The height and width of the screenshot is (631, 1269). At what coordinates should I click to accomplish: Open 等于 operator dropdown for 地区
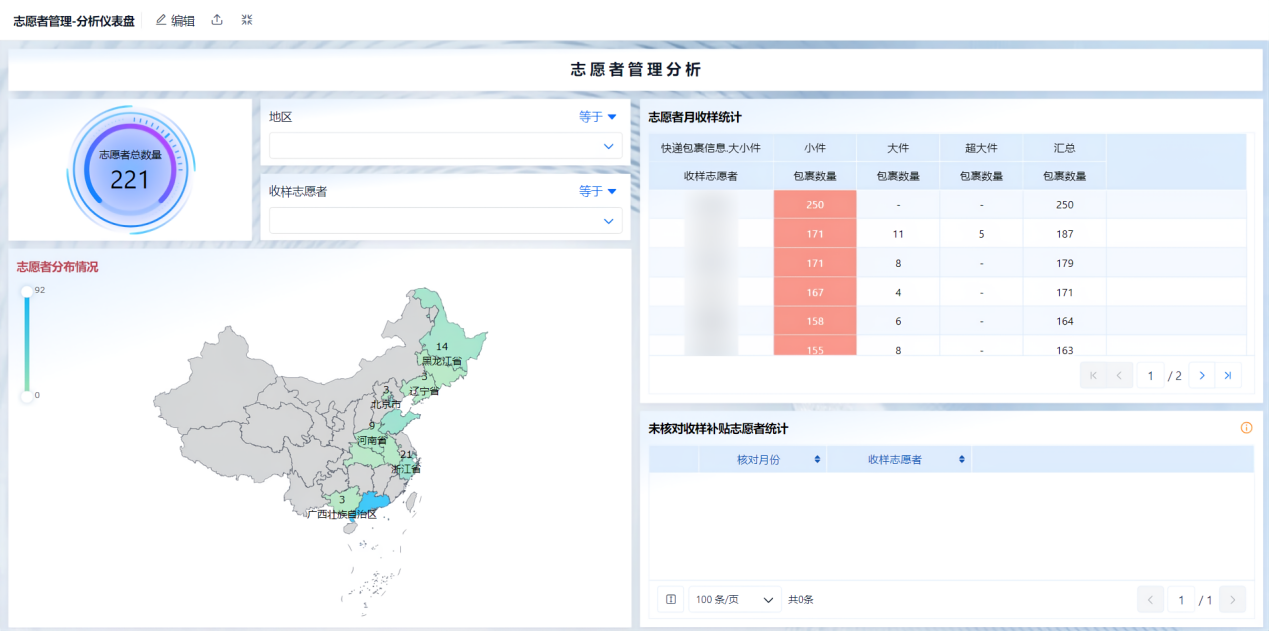[x=598, y=117]
